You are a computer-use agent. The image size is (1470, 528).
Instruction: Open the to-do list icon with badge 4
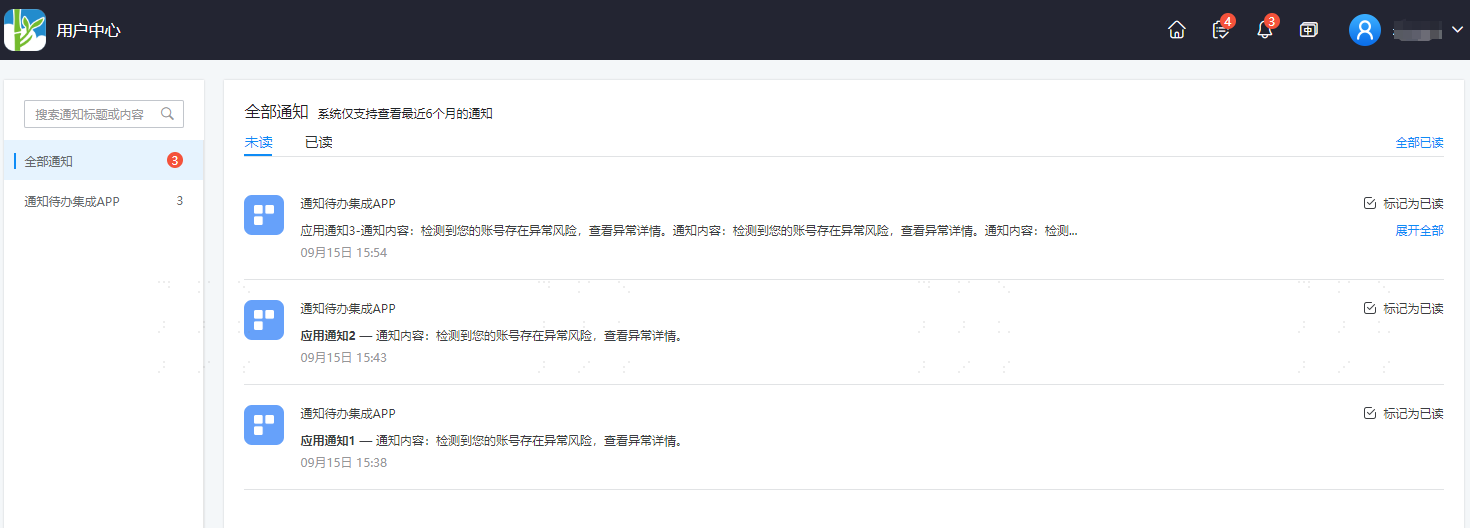1221,30
